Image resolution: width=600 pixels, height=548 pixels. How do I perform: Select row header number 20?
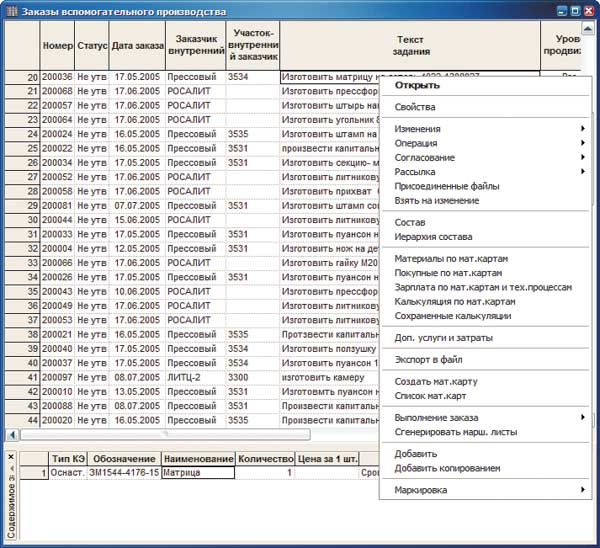tap(22, 77)
